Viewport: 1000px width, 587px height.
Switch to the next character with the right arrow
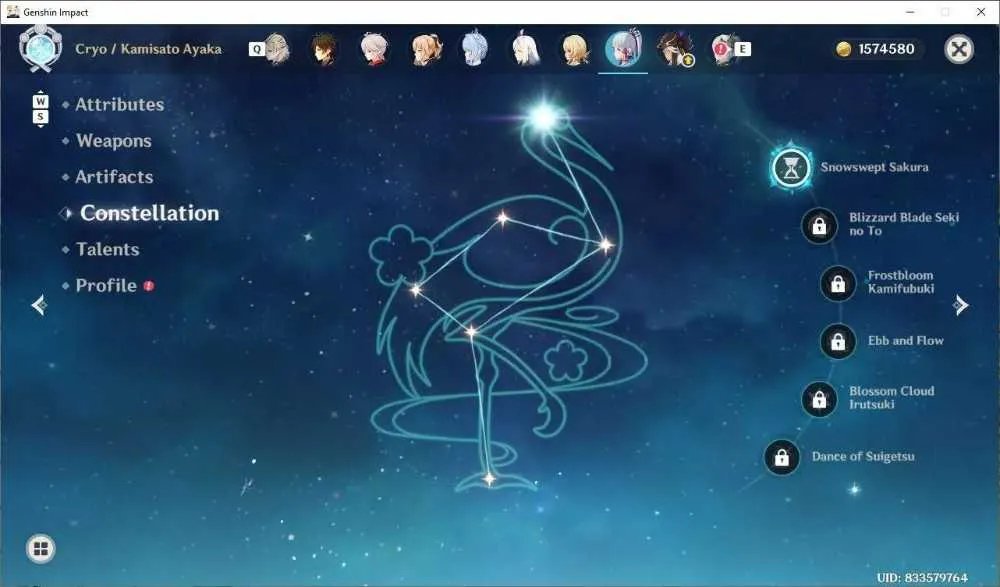(961, 306)
